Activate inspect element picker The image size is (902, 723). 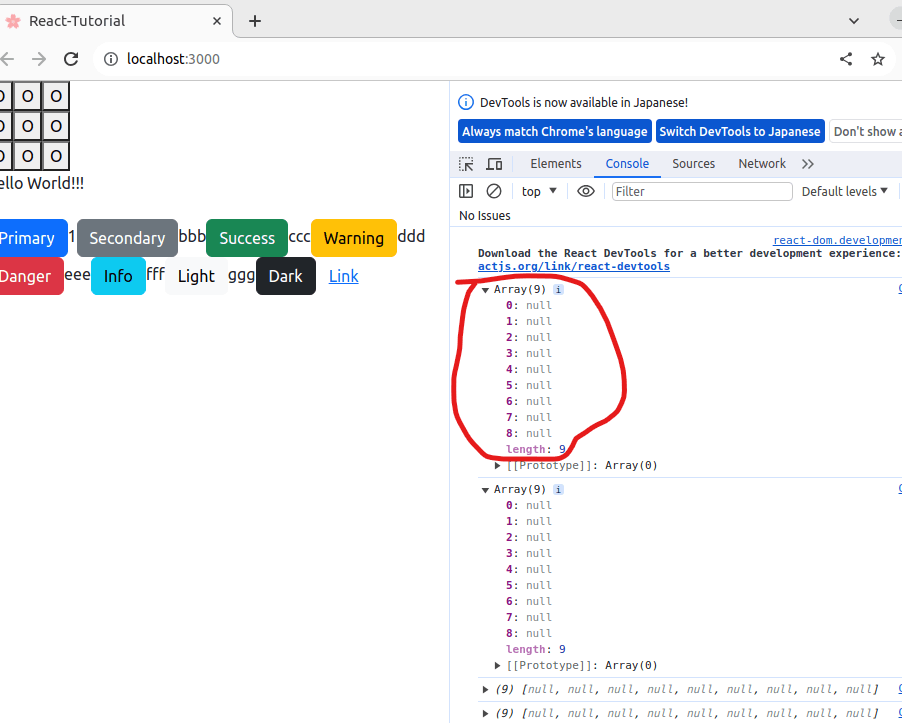pos(466,164)
